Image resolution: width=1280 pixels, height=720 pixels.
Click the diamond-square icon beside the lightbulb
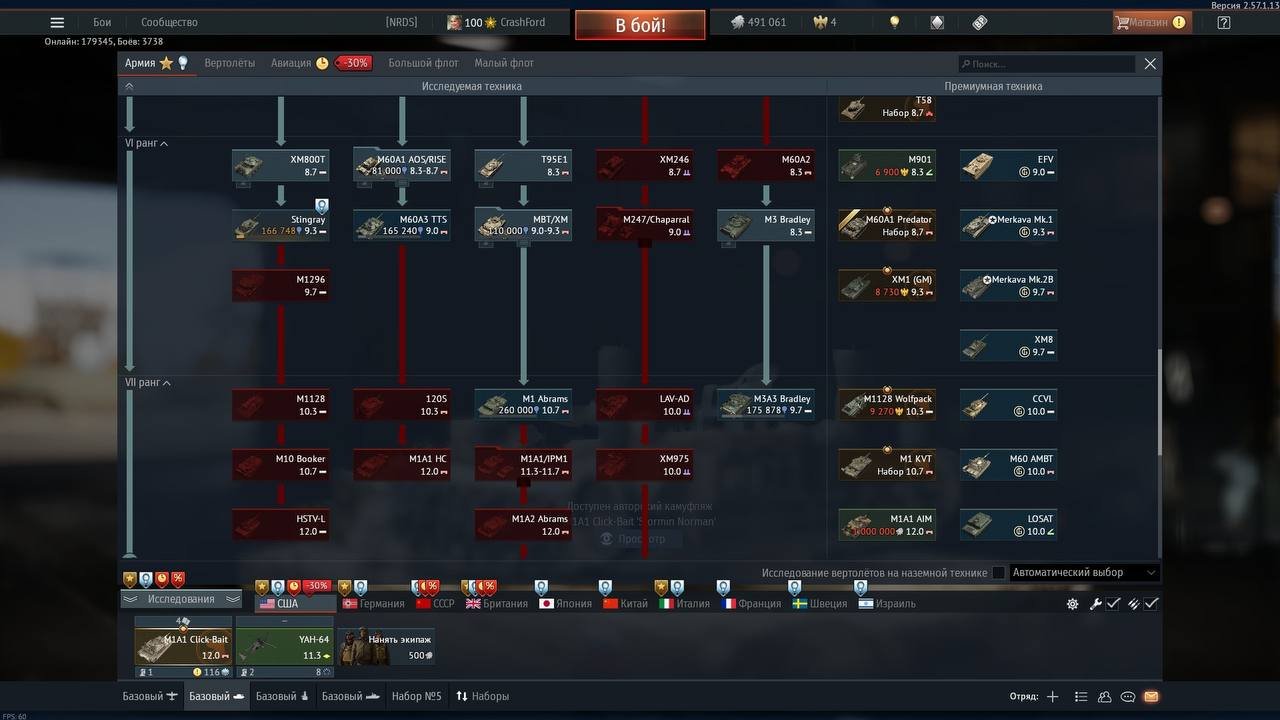(x=937, y=22)
